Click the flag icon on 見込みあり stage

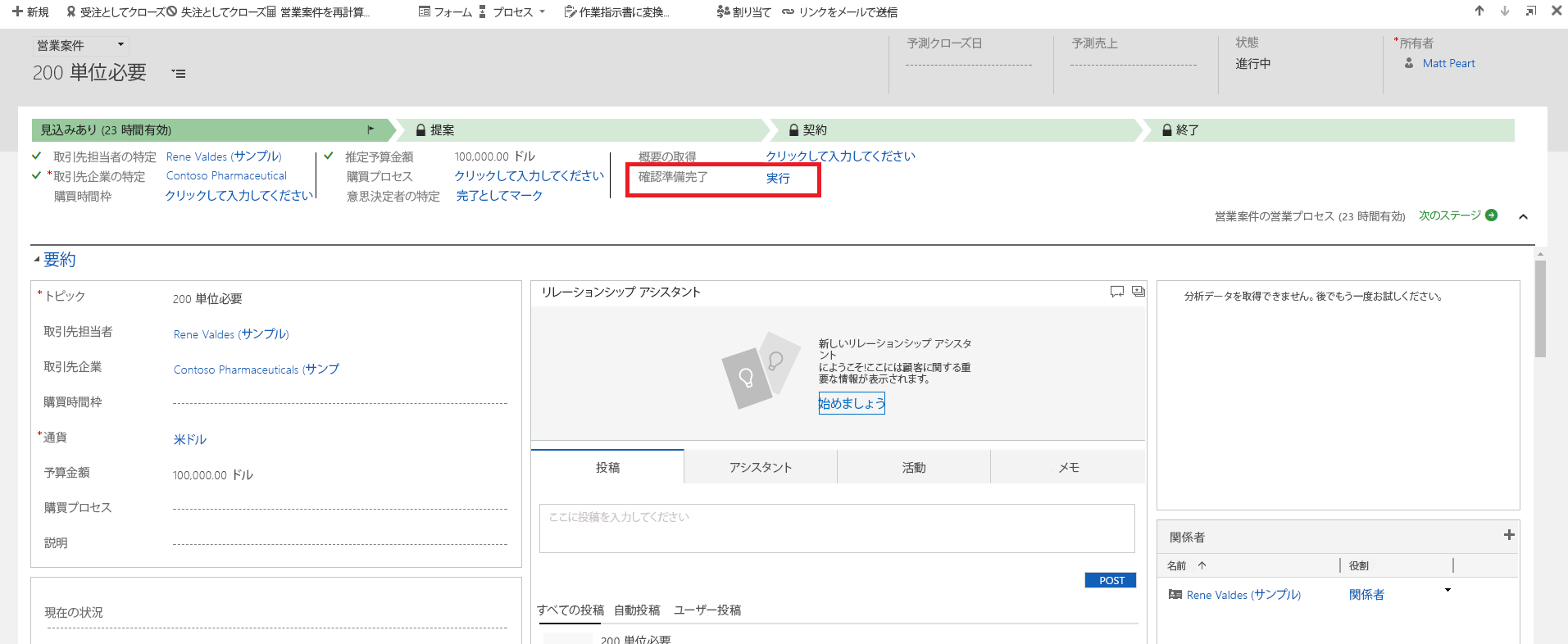tap(370, 129)
